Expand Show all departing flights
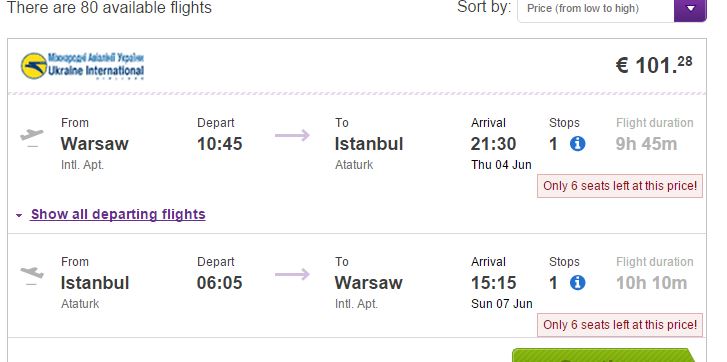The image size is (727, 362). (118, 214)
